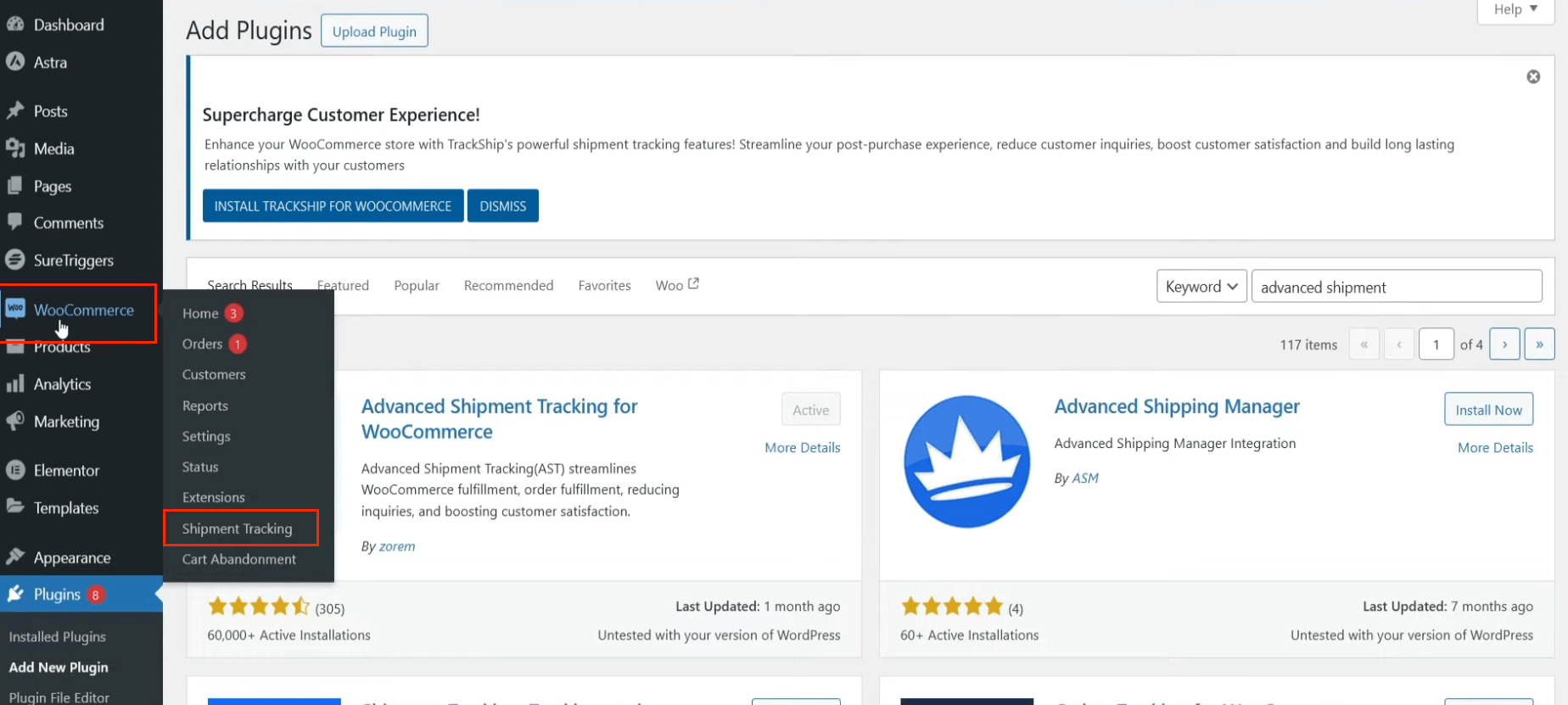
Task: Open the Help dropdown tab
Action: (x=1515, y=10)
